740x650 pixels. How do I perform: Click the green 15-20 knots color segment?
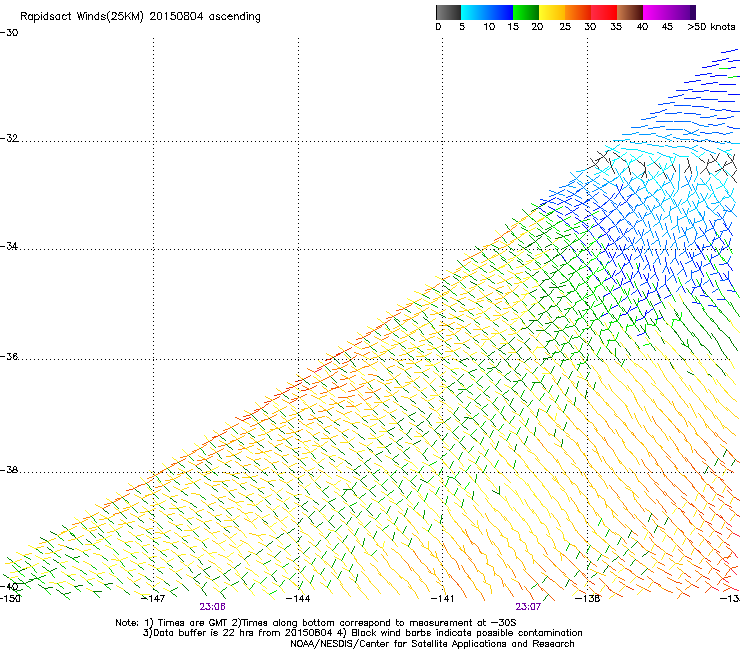(526, 12)
